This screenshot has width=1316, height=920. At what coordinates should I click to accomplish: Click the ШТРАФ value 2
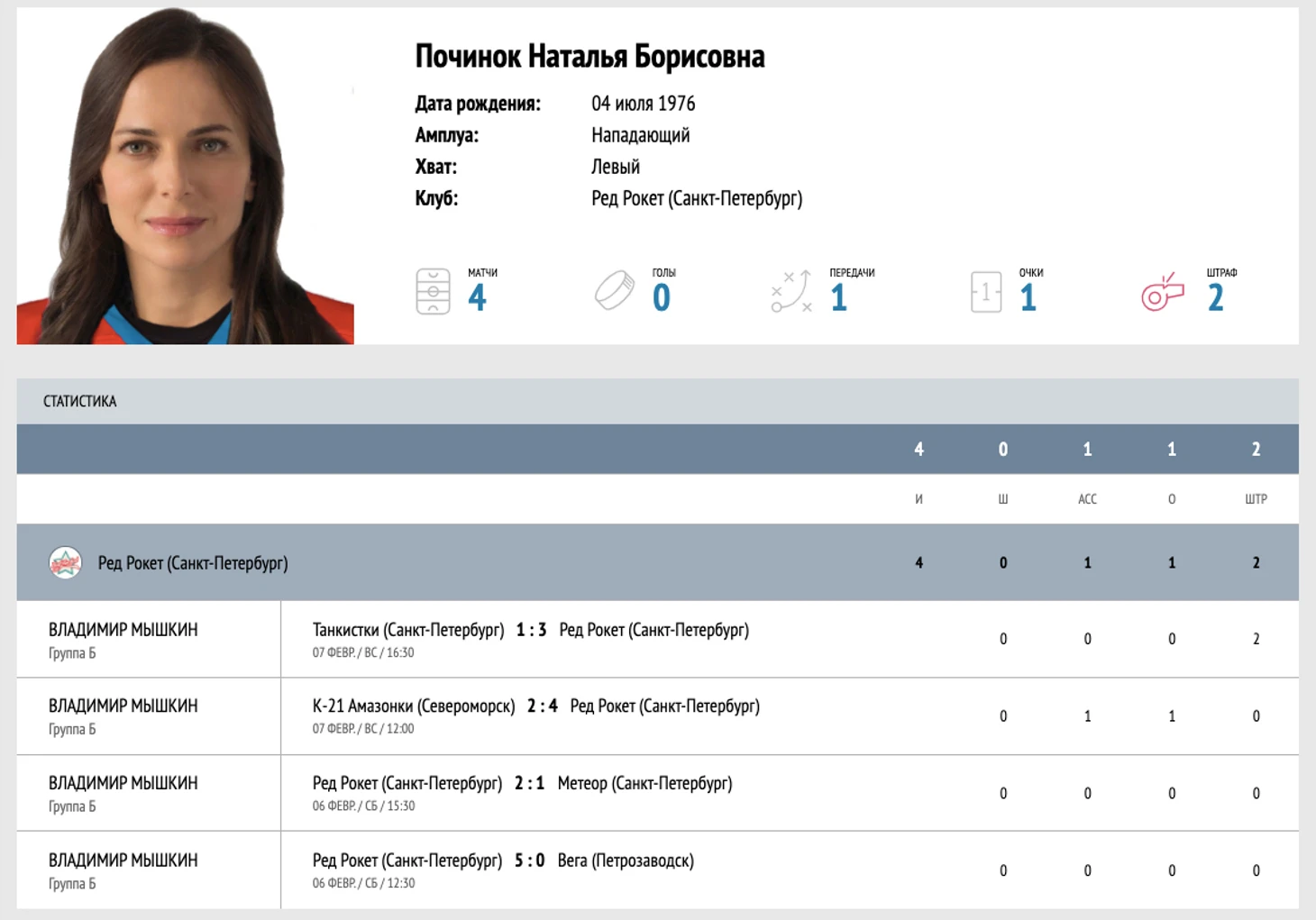click(1216, 297)
